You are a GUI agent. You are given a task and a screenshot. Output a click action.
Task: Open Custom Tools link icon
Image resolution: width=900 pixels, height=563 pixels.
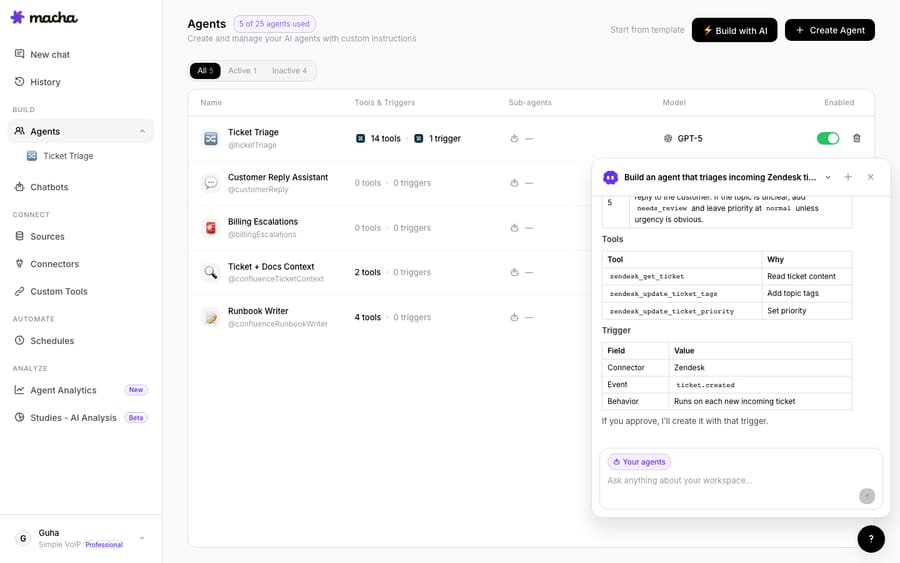[x=20, y=291]
